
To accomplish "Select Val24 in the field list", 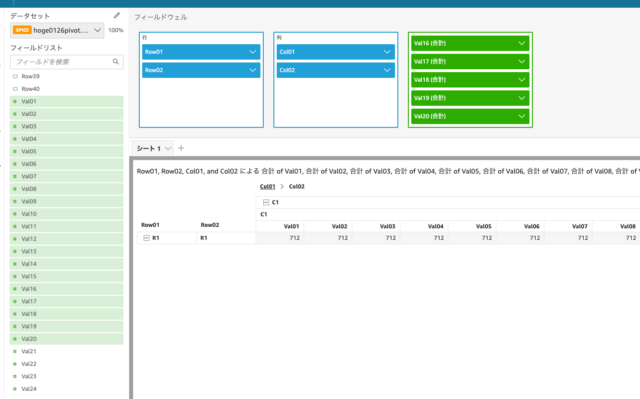I will click(x=67, y=389).
